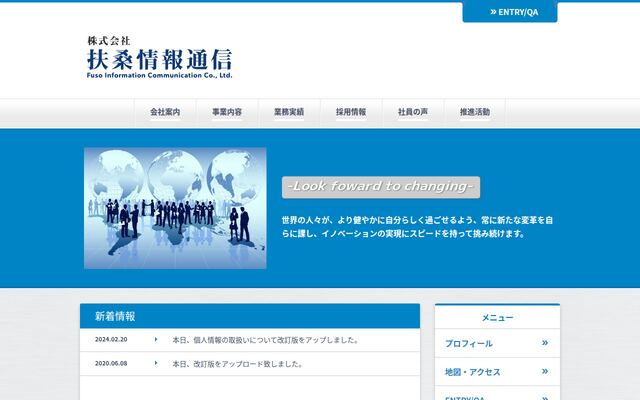Screen dimensions: 640x400
Task: Click the globe and business people image
Action: coord(175,208)
